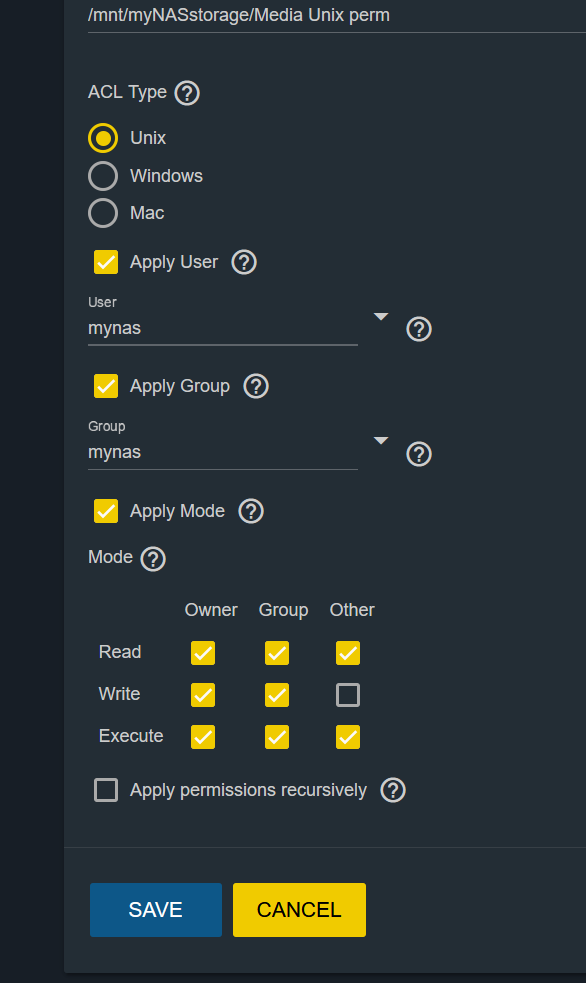Expand the User dropdown arrow

380,317
